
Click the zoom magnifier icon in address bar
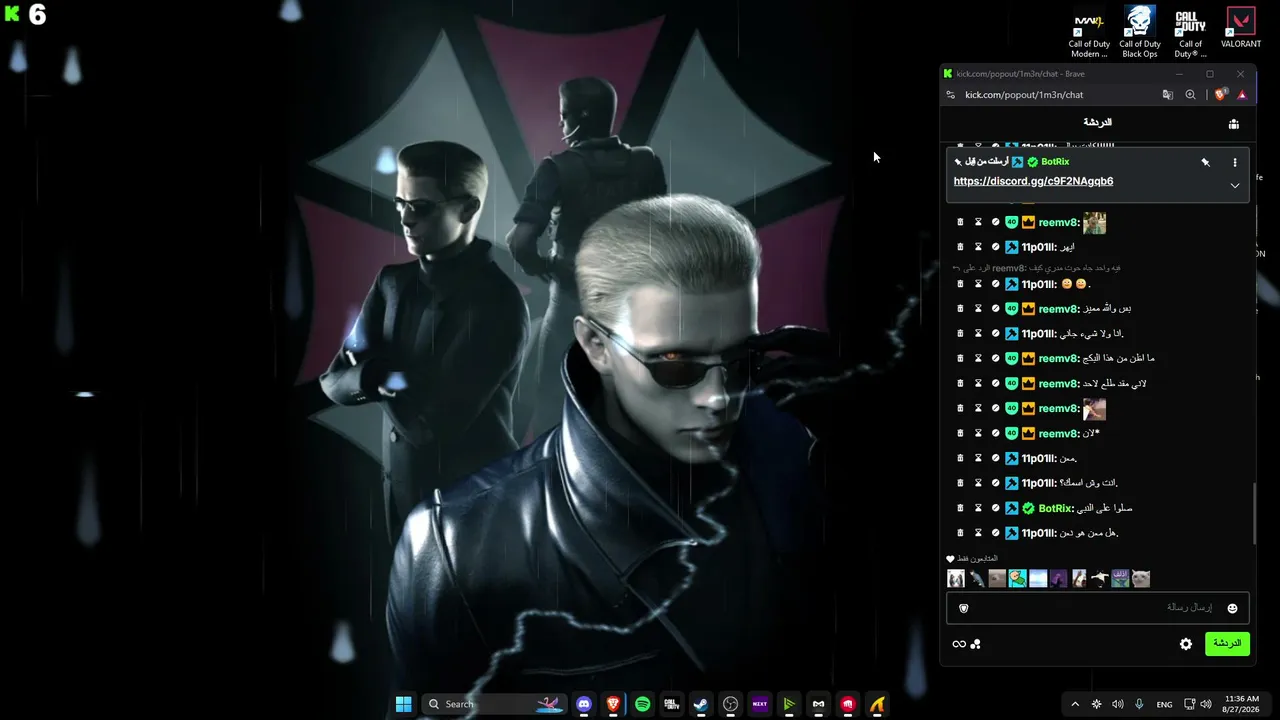(1190, 95)
